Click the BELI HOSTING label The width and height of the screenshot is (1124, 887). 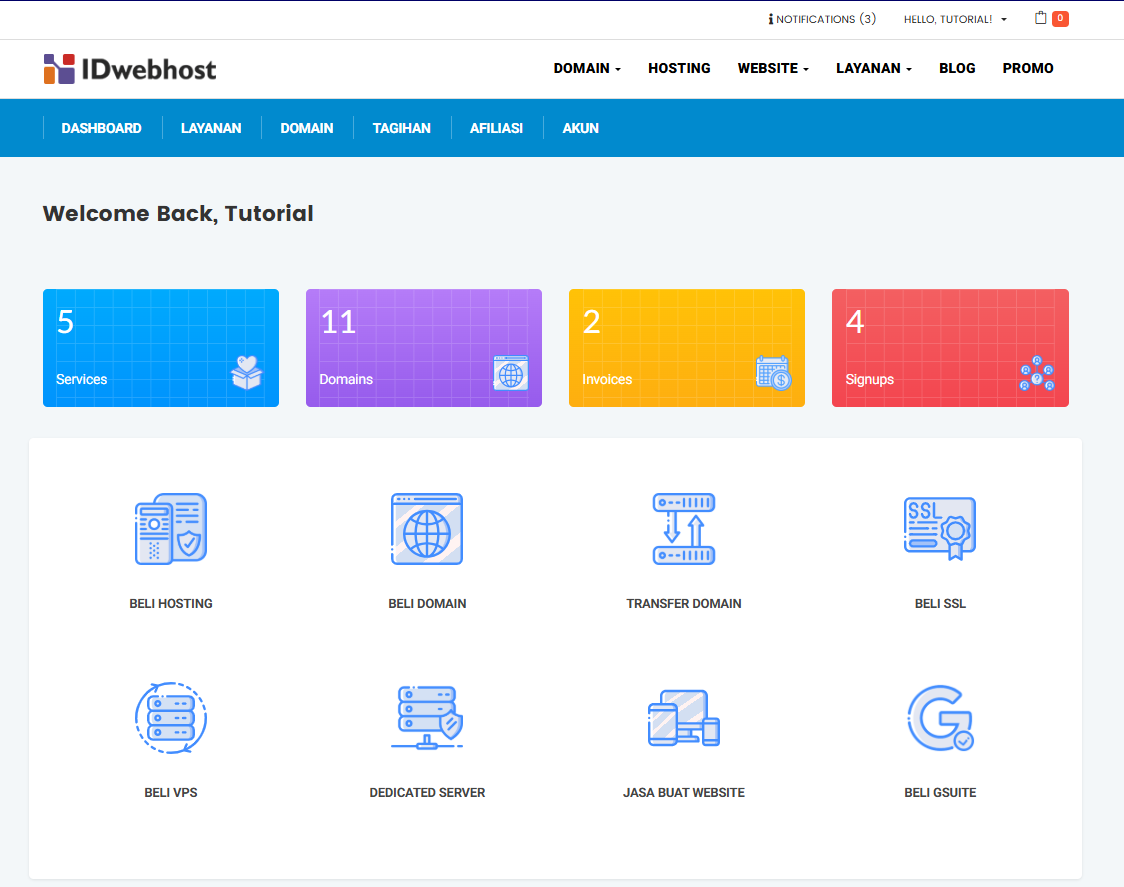171,604
